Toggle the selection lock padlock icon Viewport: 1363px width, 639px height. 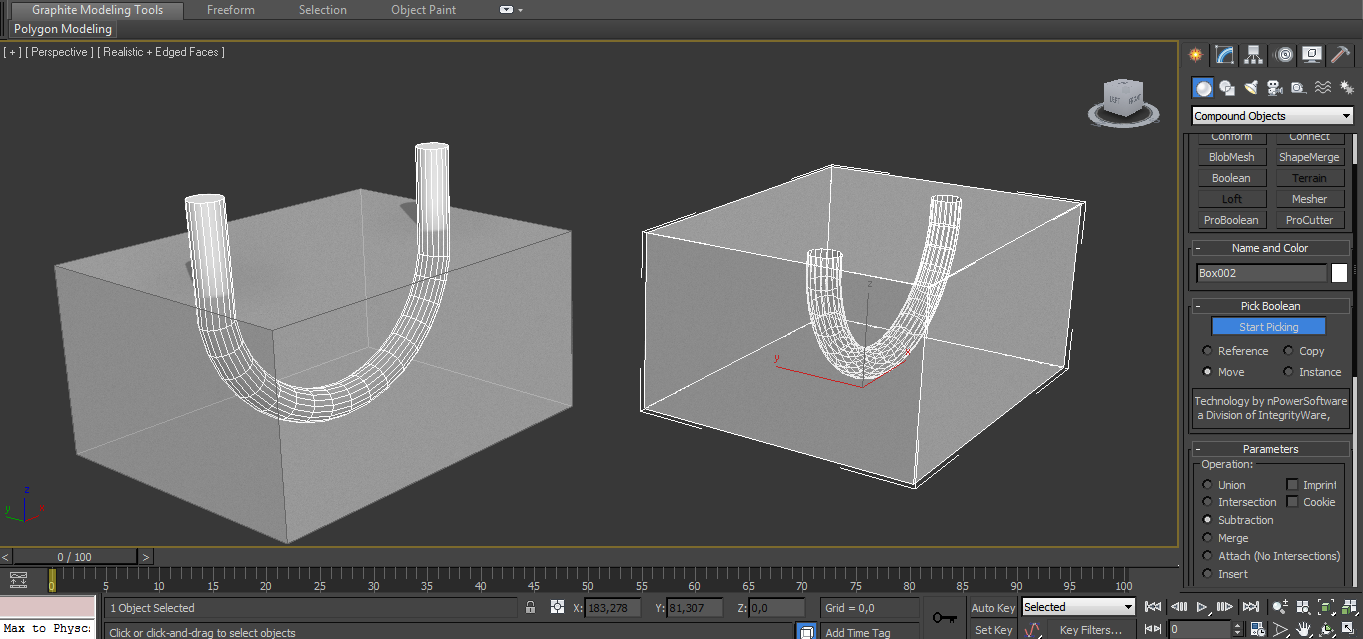click(x=530, y=607)
